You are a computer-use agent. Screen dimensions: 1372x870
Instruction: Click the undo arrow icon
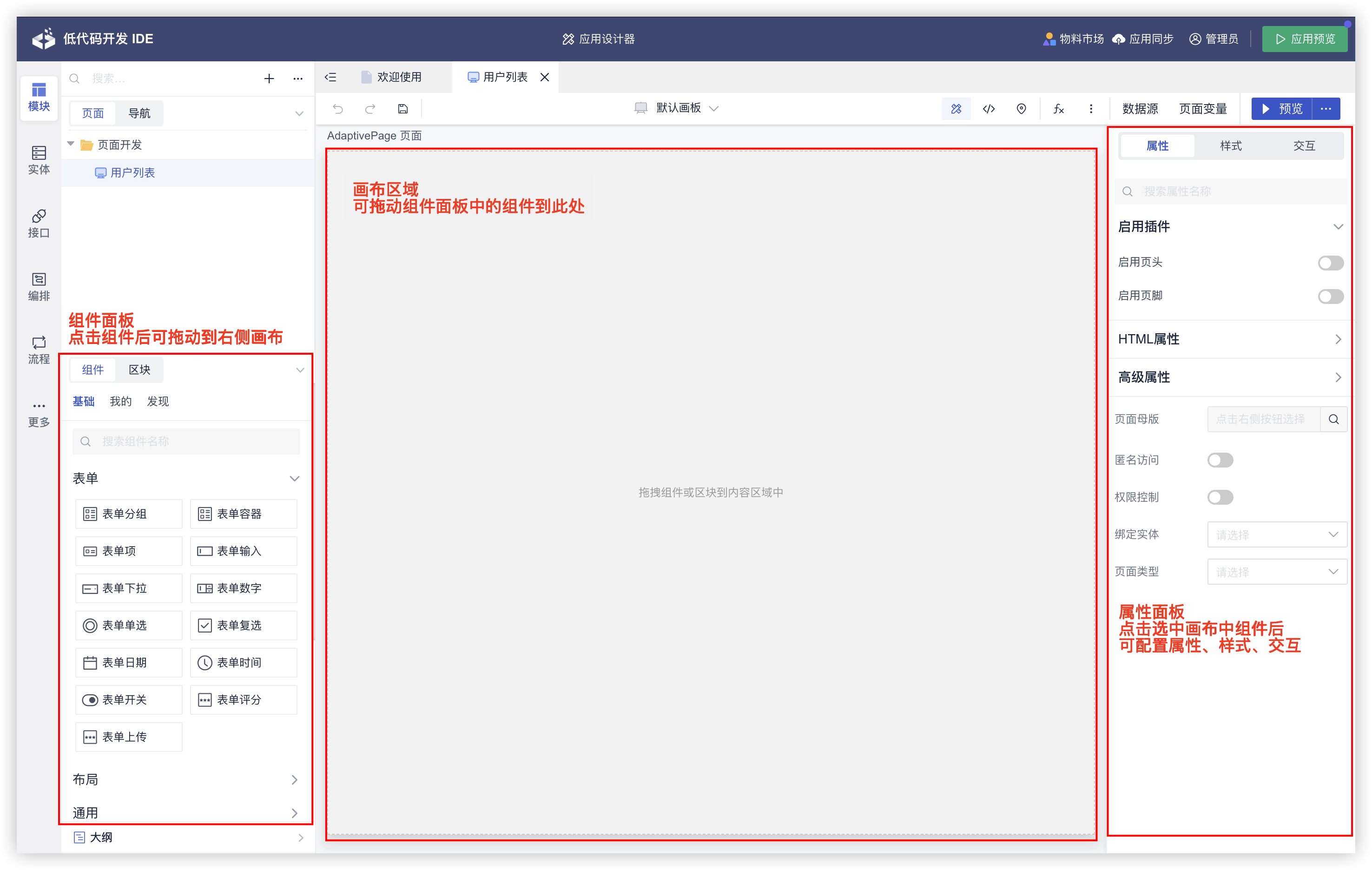point(338,109)
